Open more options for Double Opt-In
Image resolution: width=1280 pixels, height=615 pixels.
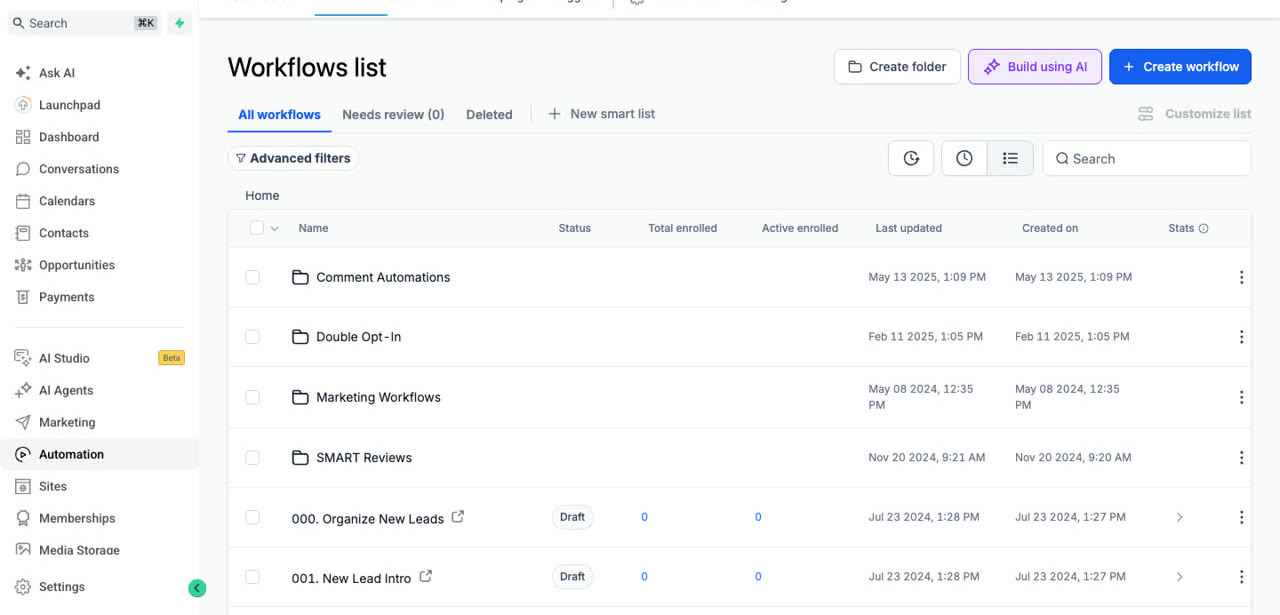[x=1241, y=337]
